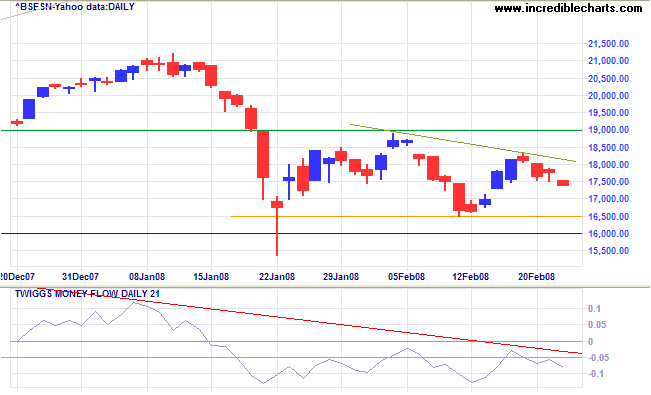The image size is (651, 395).
Task: Select the 16,500.00 price axis label
Action: pyautogui.click(x=608, y=216)
